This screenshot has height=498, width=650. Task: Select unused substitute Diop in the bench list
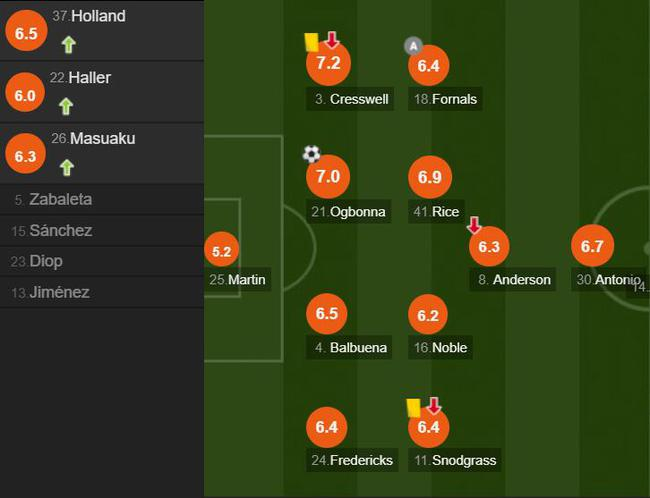[46, 261]
